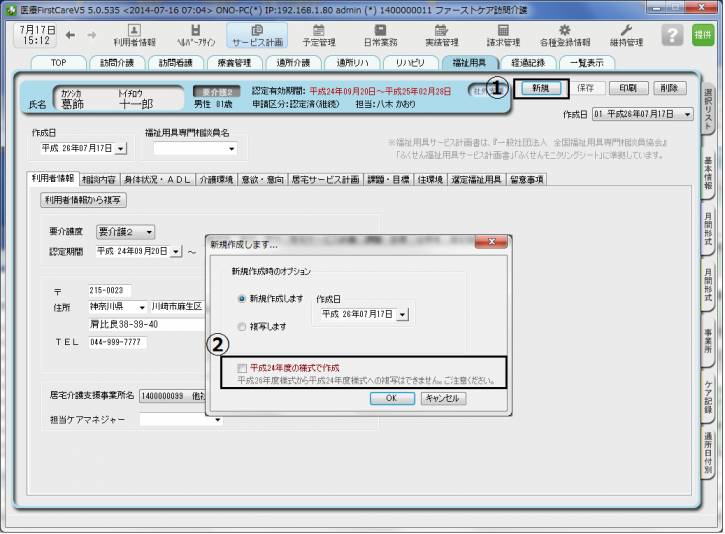
Task: Go to 請求管理 calculator icon
Action: point(502,35)
